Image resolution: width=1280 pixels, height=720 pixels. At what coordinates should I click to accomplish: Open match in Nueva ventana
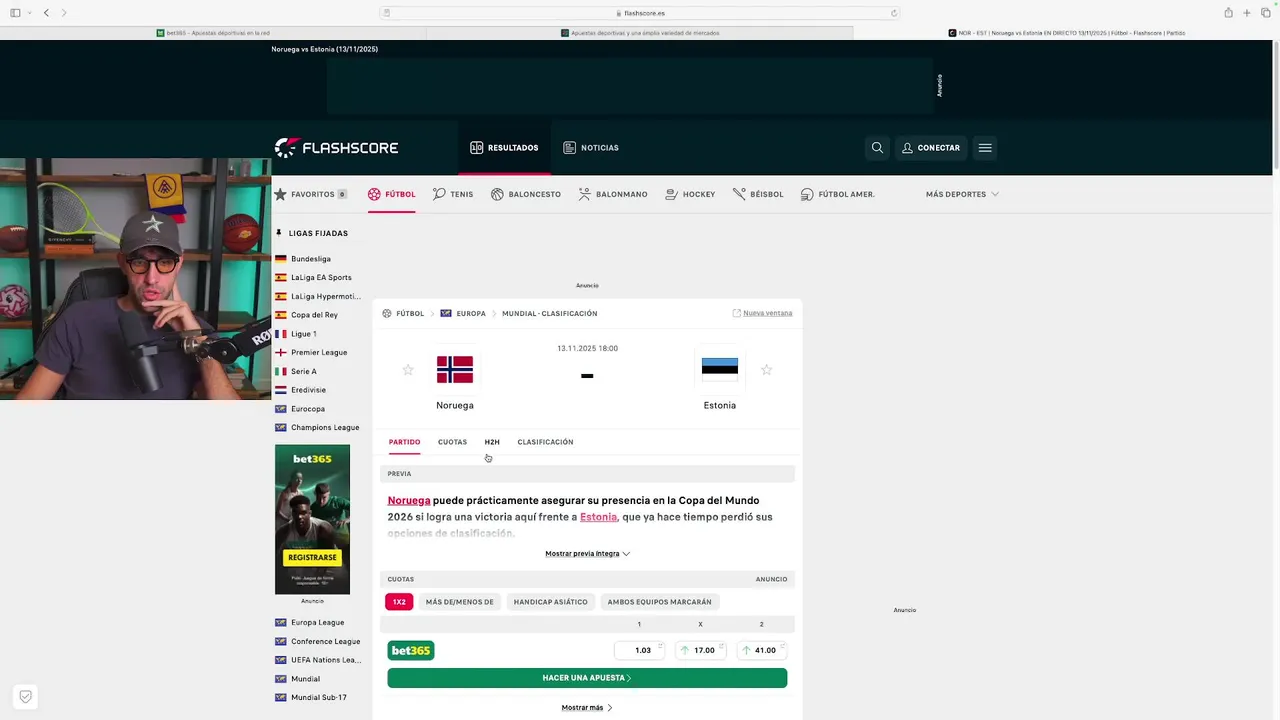(x=762, y=313)
